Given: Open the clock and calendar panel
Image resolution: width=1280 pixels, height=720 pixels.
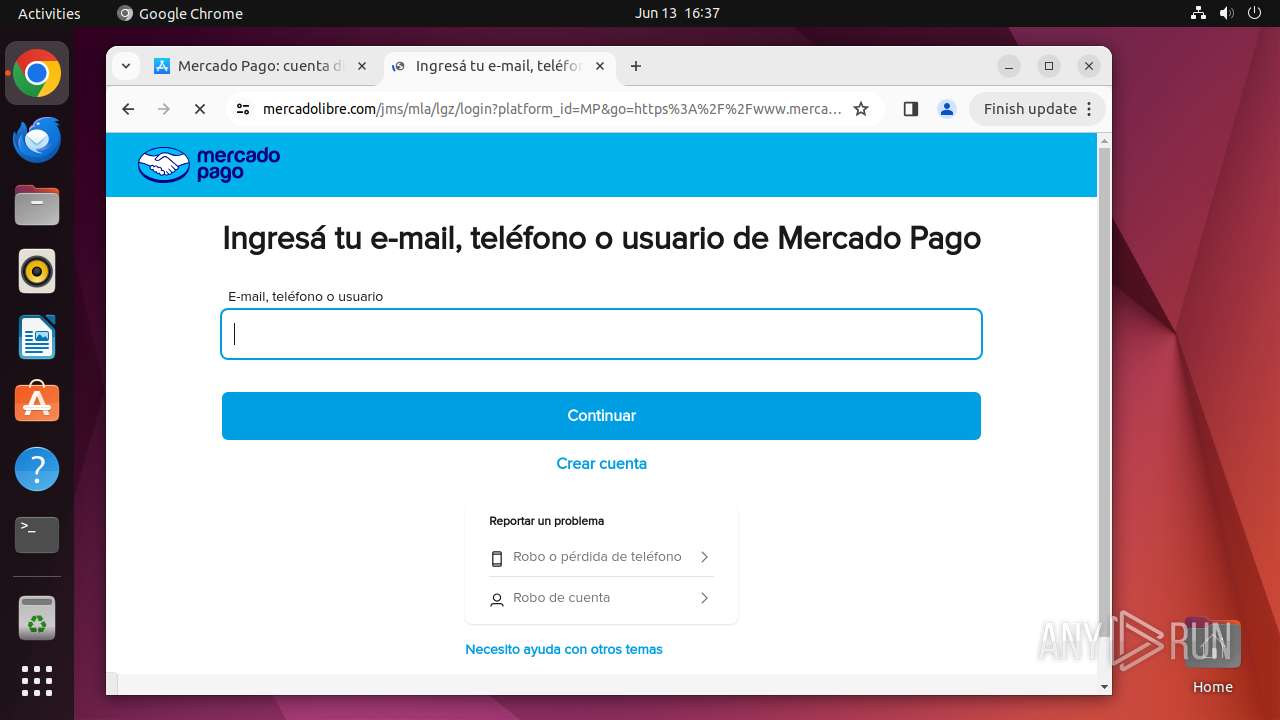Looking at the screenshot, I should pos(677,13).
